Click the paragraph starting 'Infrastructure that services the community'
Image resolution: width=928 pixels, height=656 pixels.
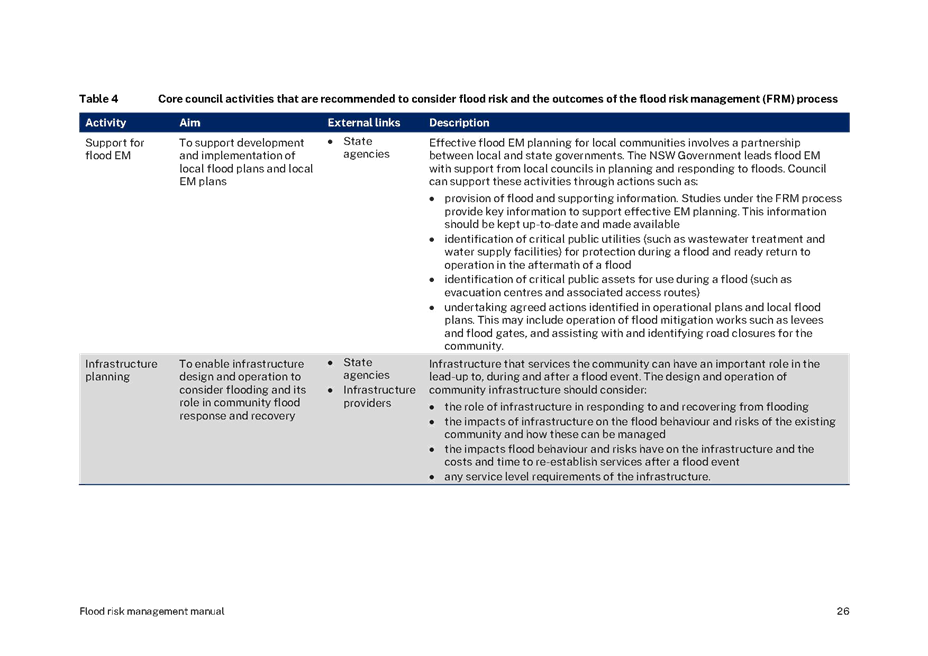click(x=624, y=377)
